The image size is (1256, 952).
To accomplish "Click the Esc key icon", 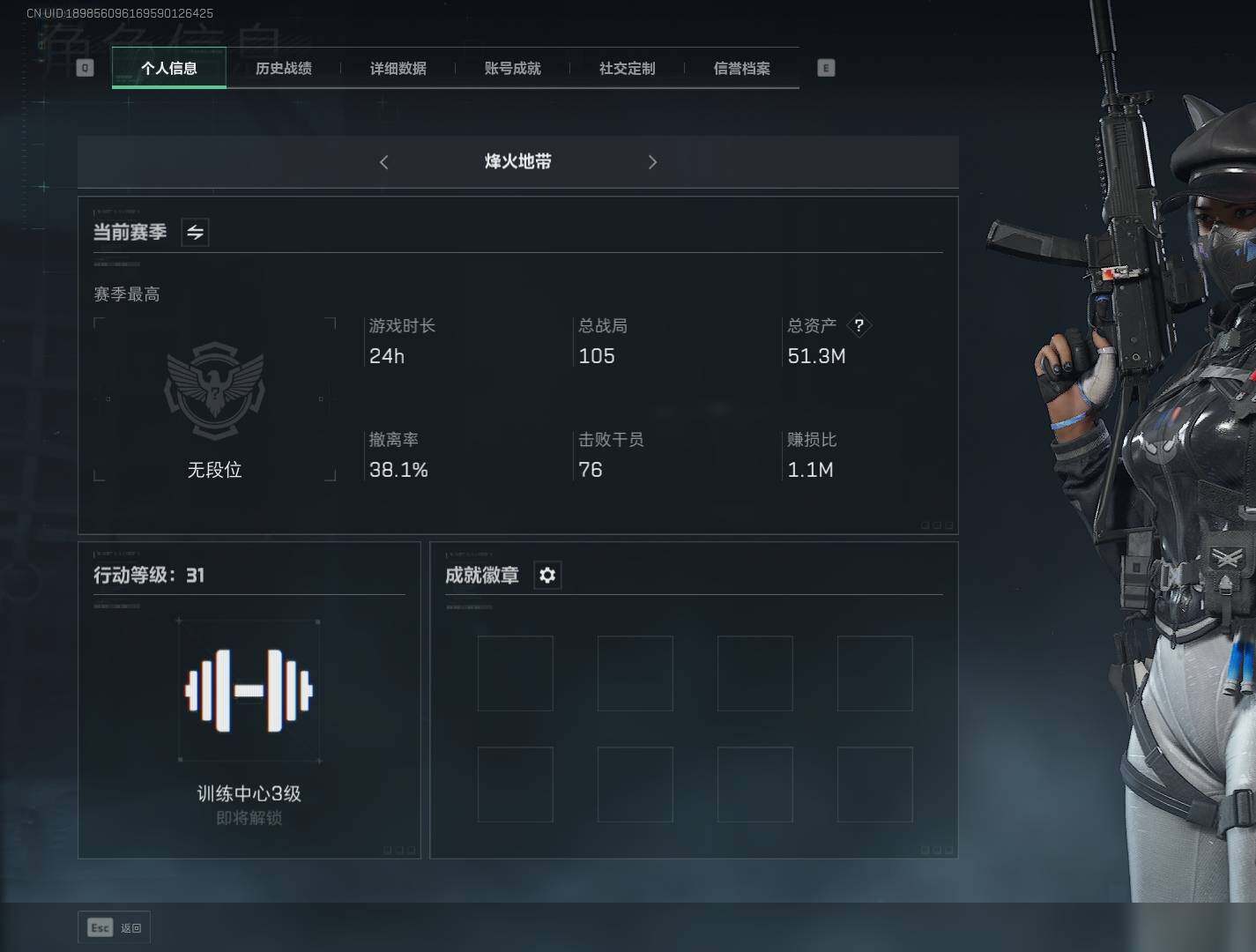I will [x=100, y=927].
